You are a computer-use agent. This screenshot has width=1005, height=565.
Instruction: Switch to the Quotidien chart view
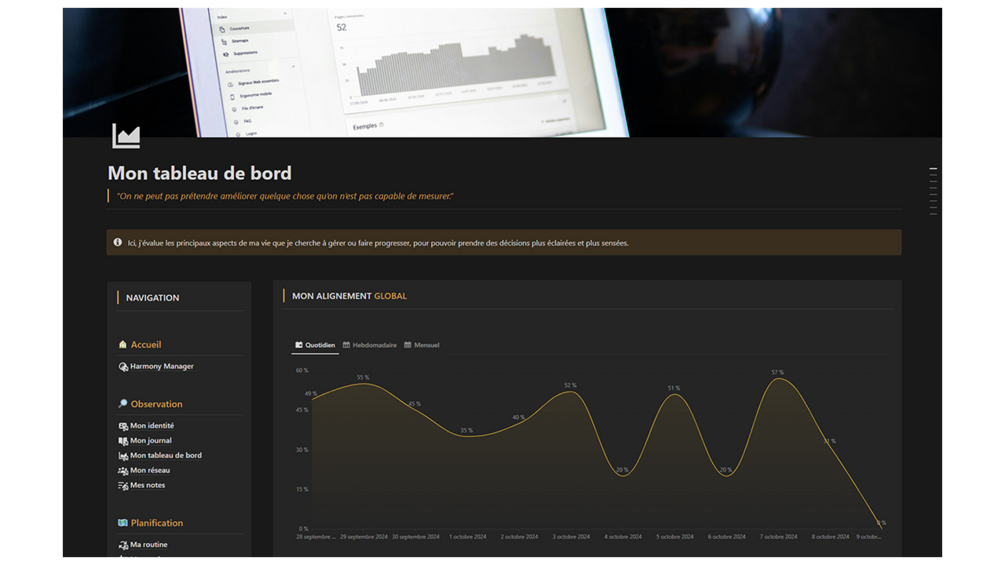[315, 345]
